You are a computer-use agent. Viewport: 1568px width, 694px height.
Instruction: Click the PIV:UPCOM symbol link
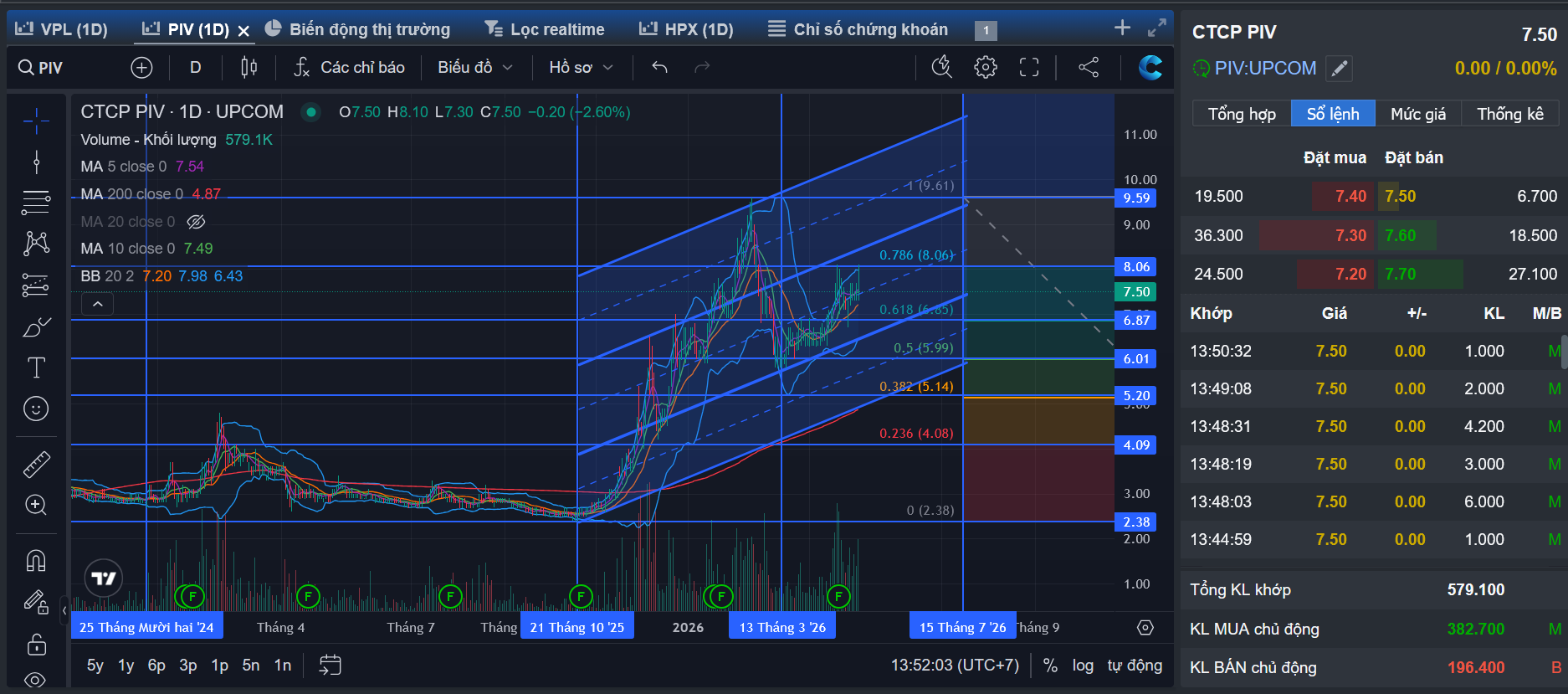tap(1265, 68)
